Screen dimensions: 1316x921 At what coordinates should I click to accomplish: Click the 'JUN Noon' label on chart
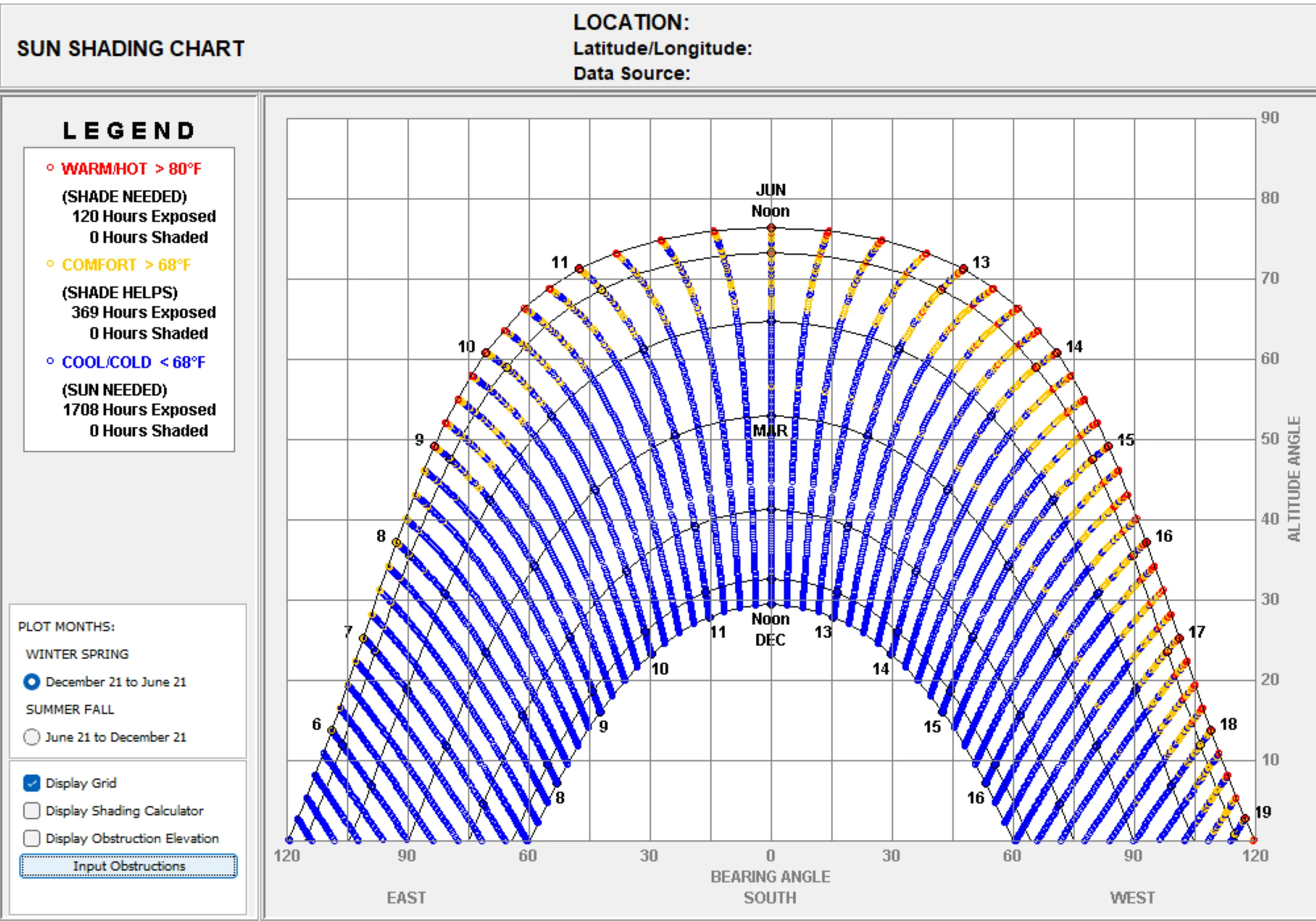770,201
